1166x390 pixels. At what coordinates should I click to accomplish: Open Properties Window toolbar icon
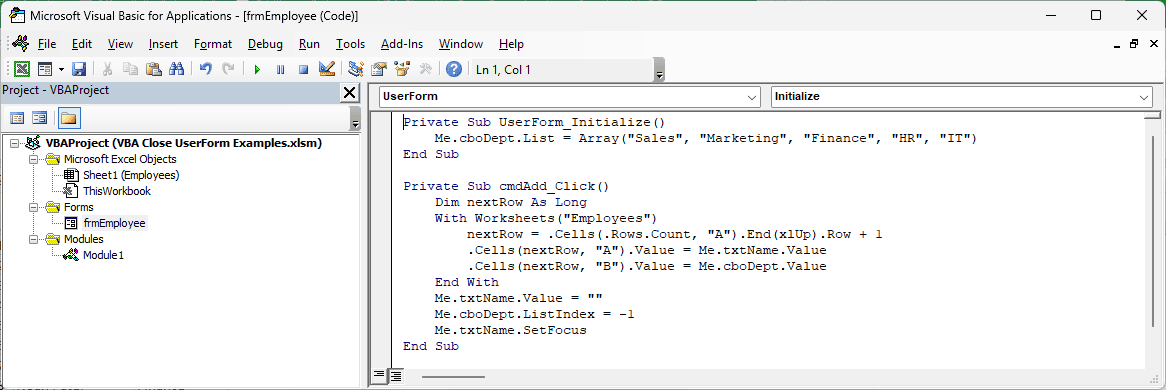pyautogui.click(x=379, y=69)
